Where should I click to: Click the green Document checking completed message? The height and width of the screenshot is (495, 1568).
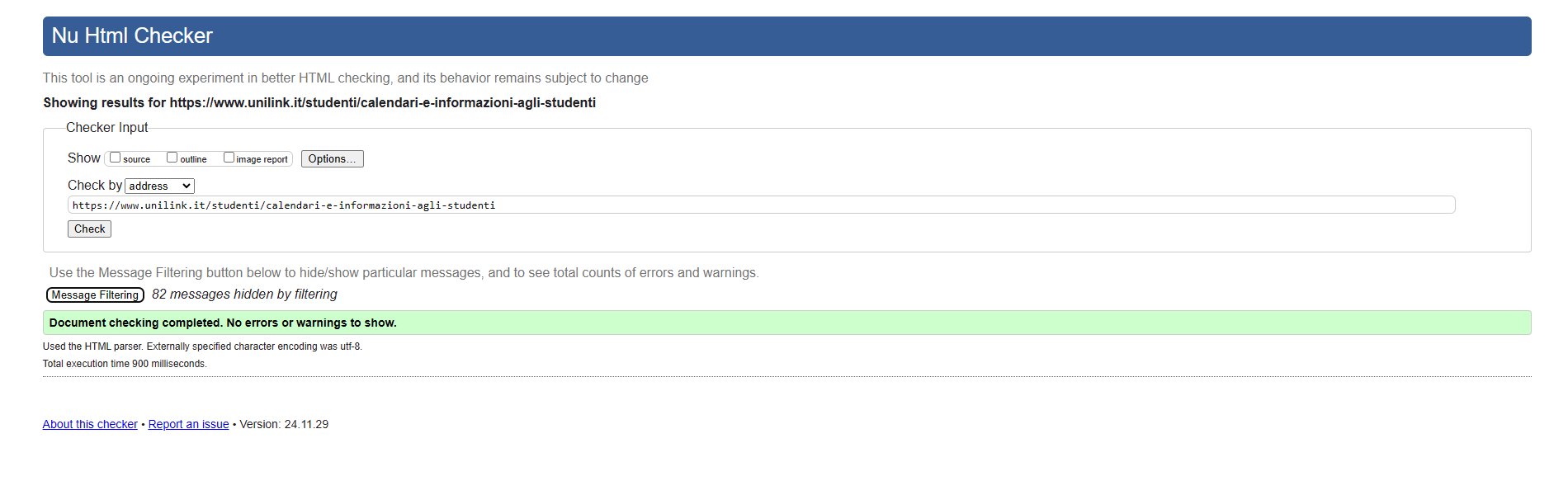click(786, 323)
